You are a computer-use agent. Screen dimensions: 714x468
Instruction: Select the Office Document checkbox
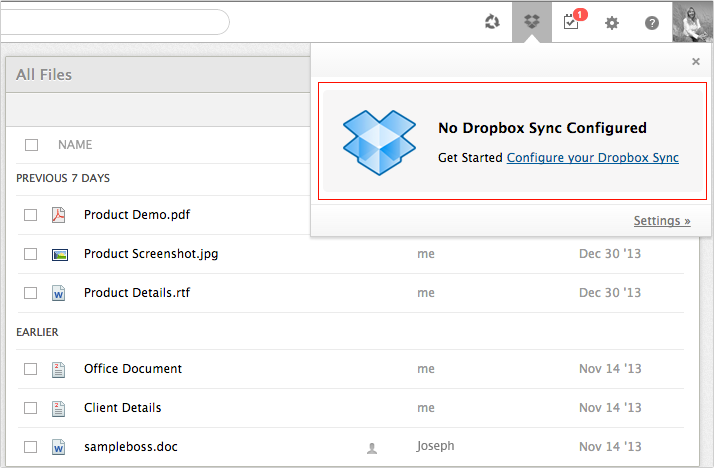coord(31,369)
